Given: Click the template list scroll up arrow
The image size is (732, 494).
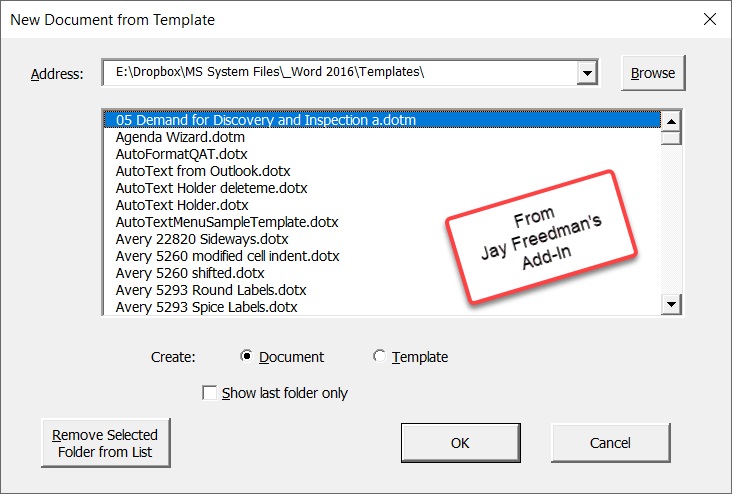Looking at the screenshot, I should tap(671, 122).
